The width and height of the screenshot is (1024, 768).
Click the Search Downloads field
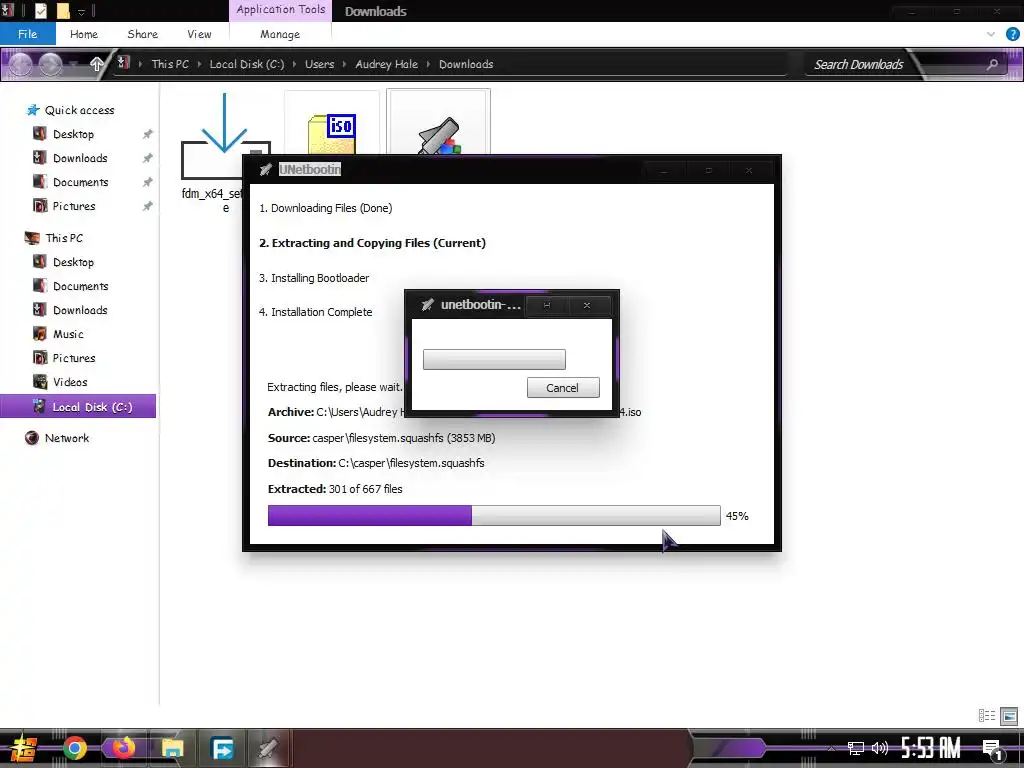(858, 64)
